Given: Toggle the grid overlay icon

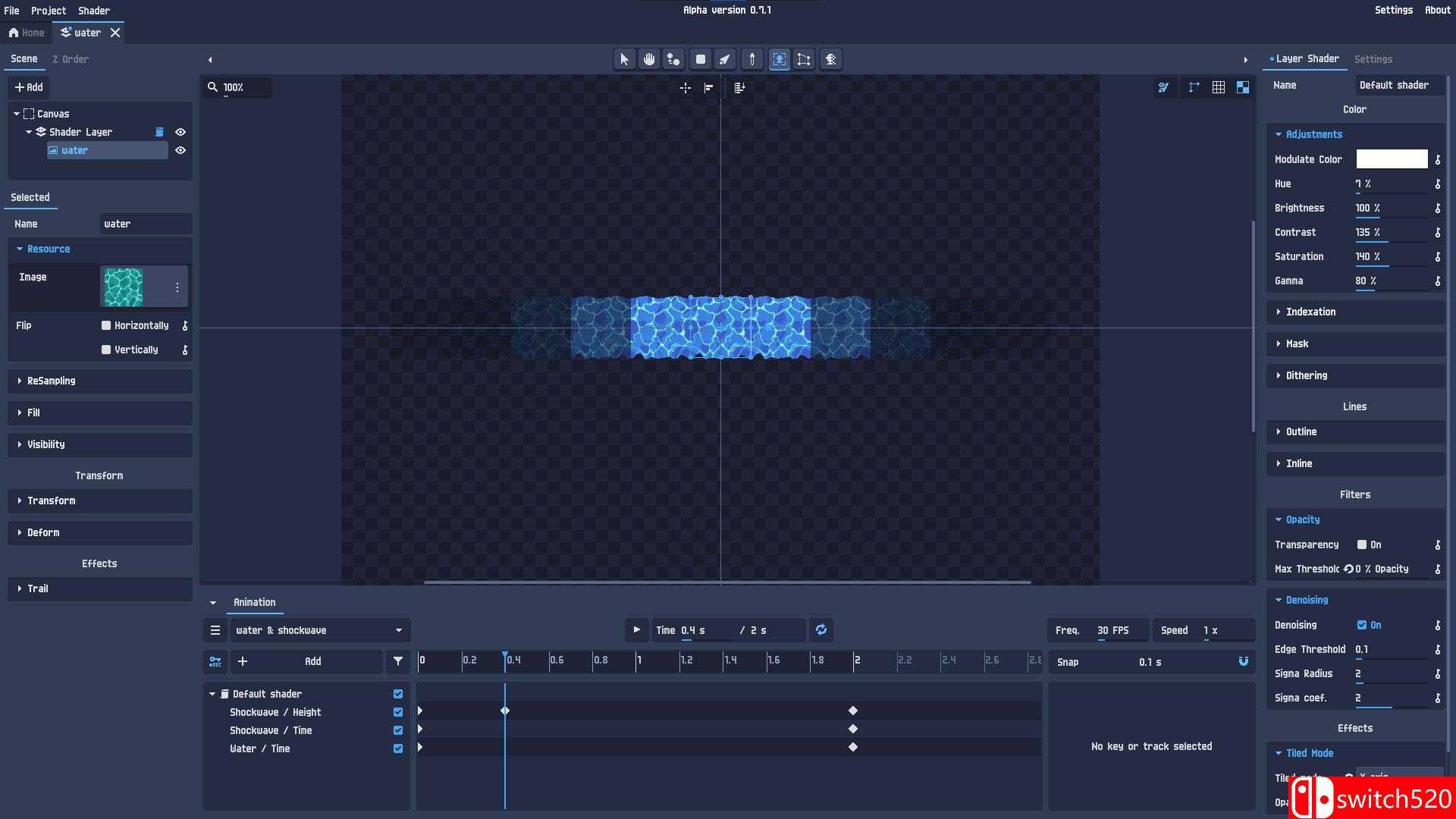Looking at the screenshot, I should click(1219, 86).
